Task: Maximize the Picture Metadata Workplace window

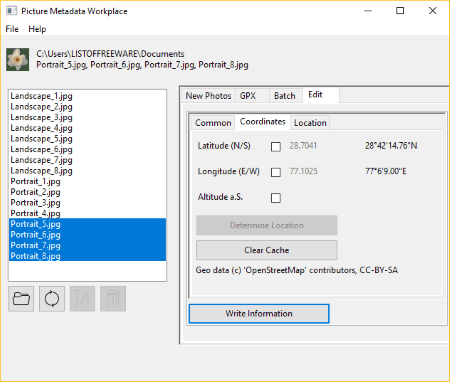Action: tap(400, 11)
